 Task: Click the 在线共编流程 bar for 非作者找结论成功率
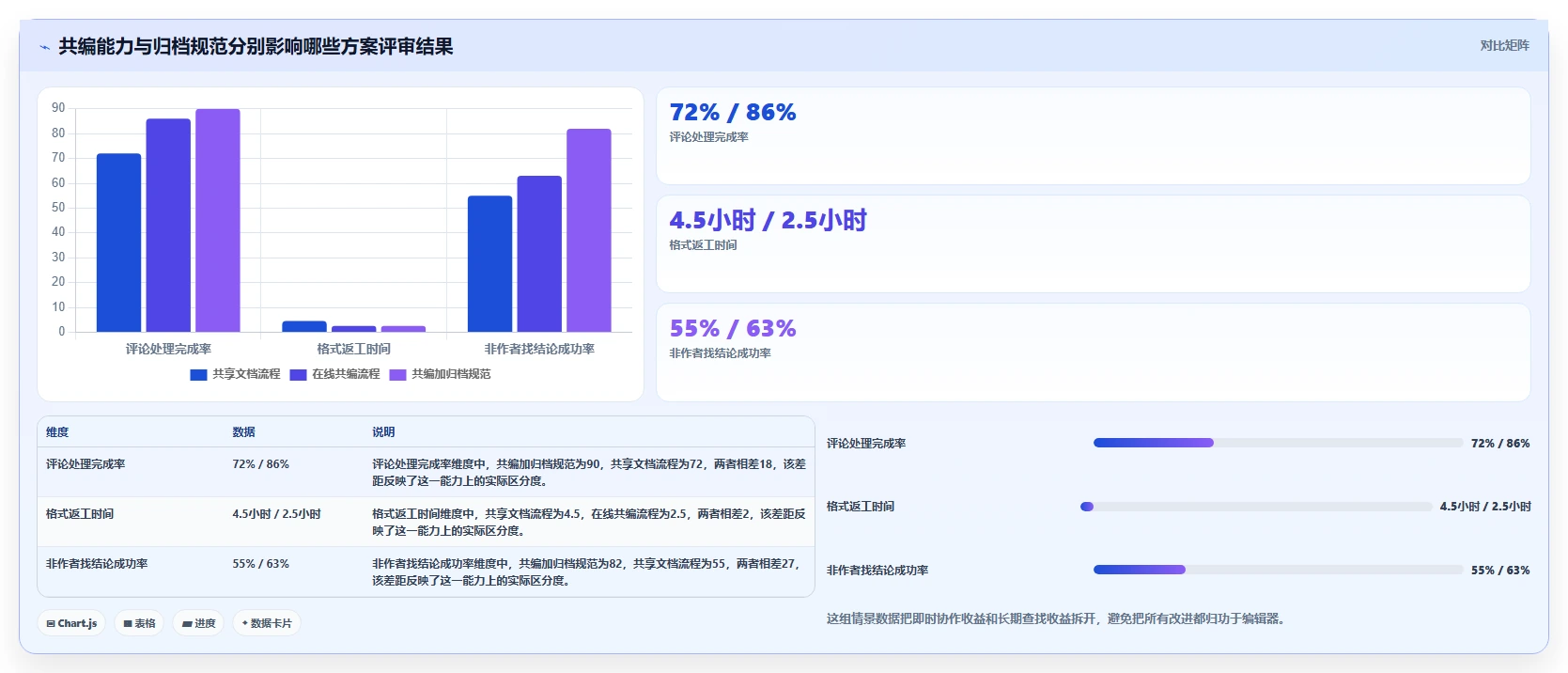(x=539, y=254)
